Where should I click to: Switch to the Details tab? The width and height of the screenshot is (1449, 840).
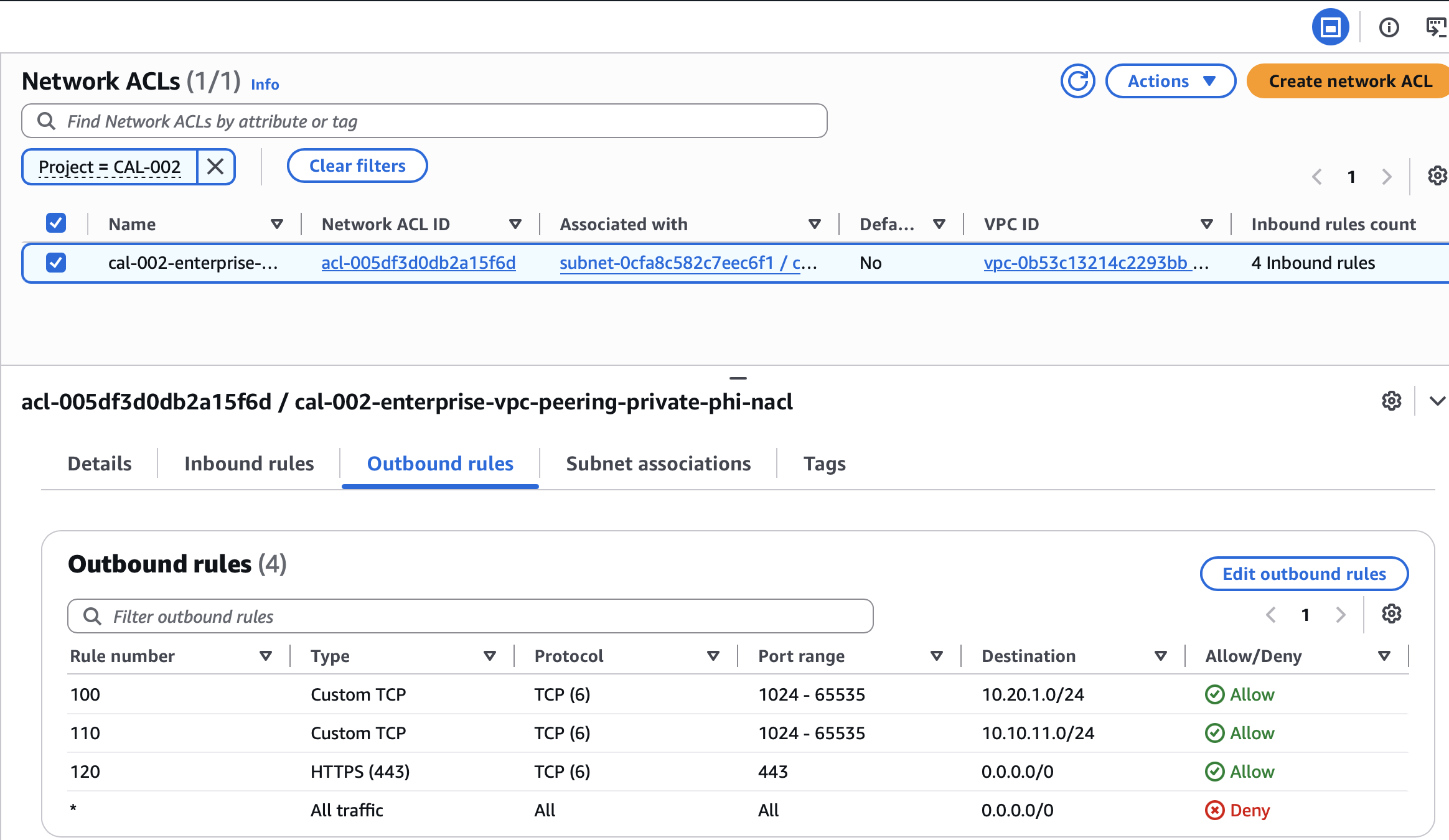100,464
